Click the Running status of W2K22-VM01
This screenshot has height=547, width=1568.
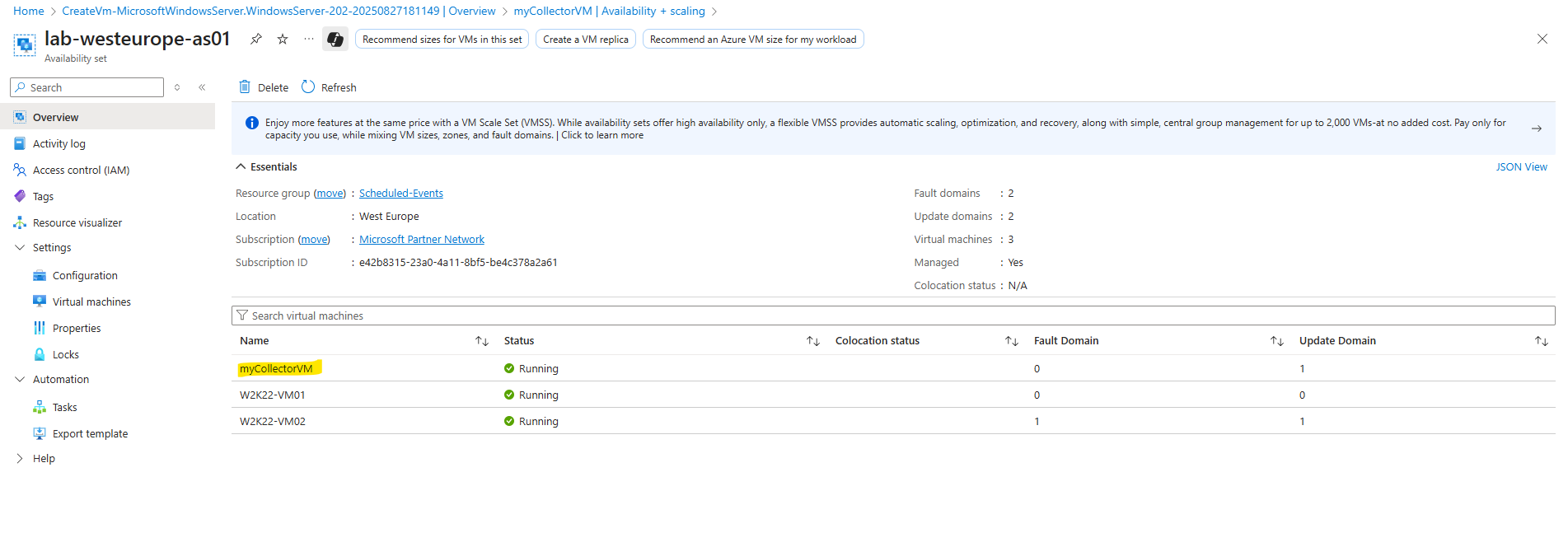click(531, 395)
